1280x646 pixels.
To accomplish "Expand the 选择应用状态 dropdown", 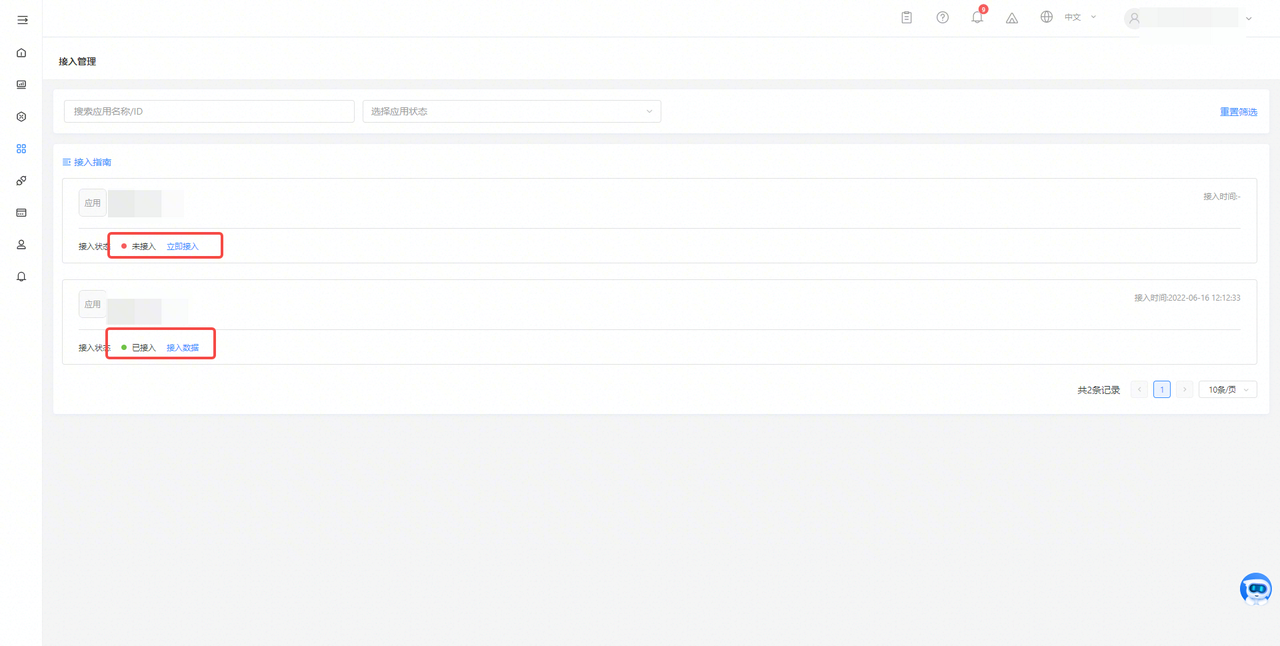I will pyautogui.click(x=511, y=111).
